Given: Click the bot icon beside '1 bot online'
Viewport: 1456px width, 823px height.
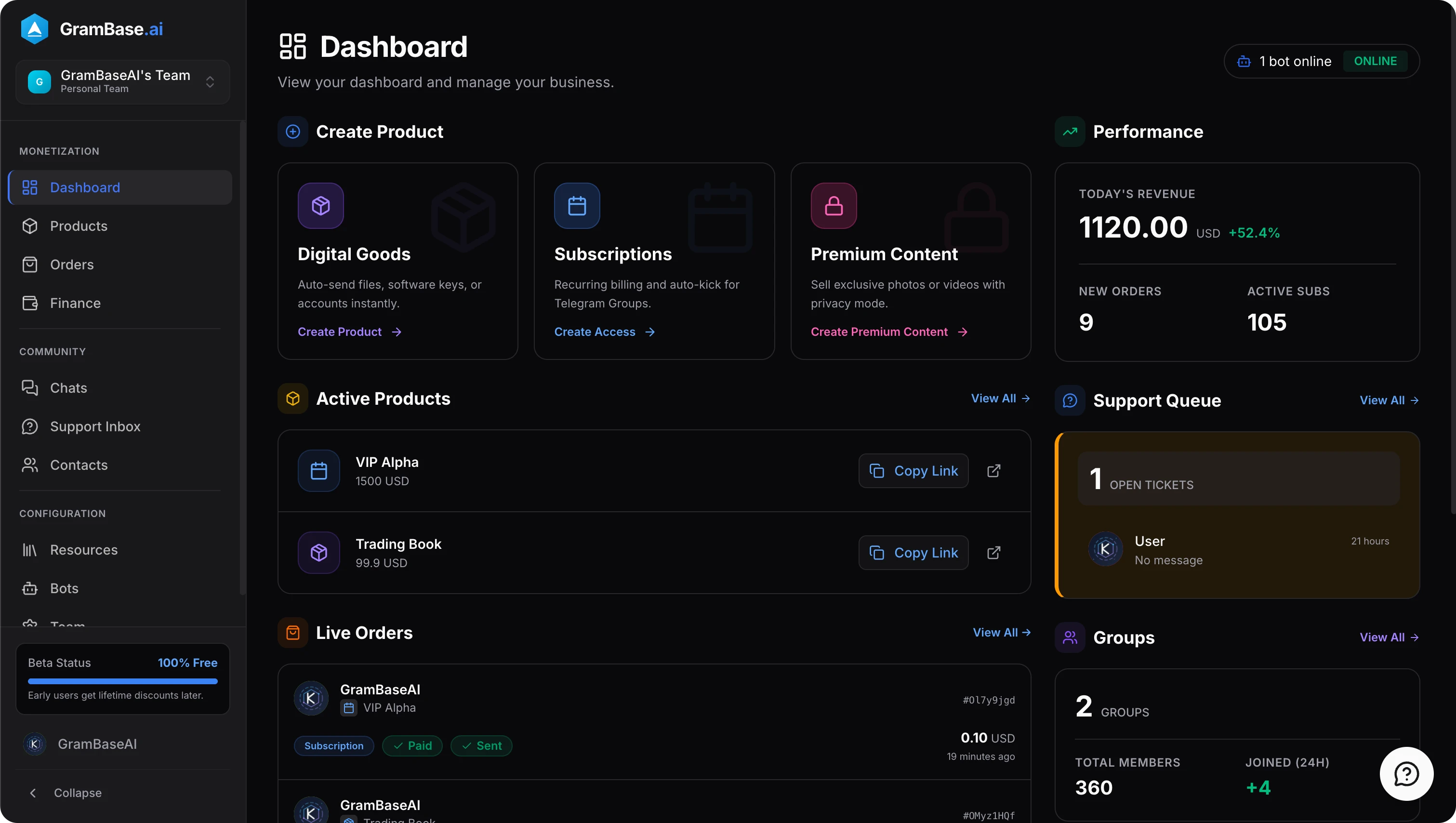Looking at the screenshot, I should point(1244,61).
